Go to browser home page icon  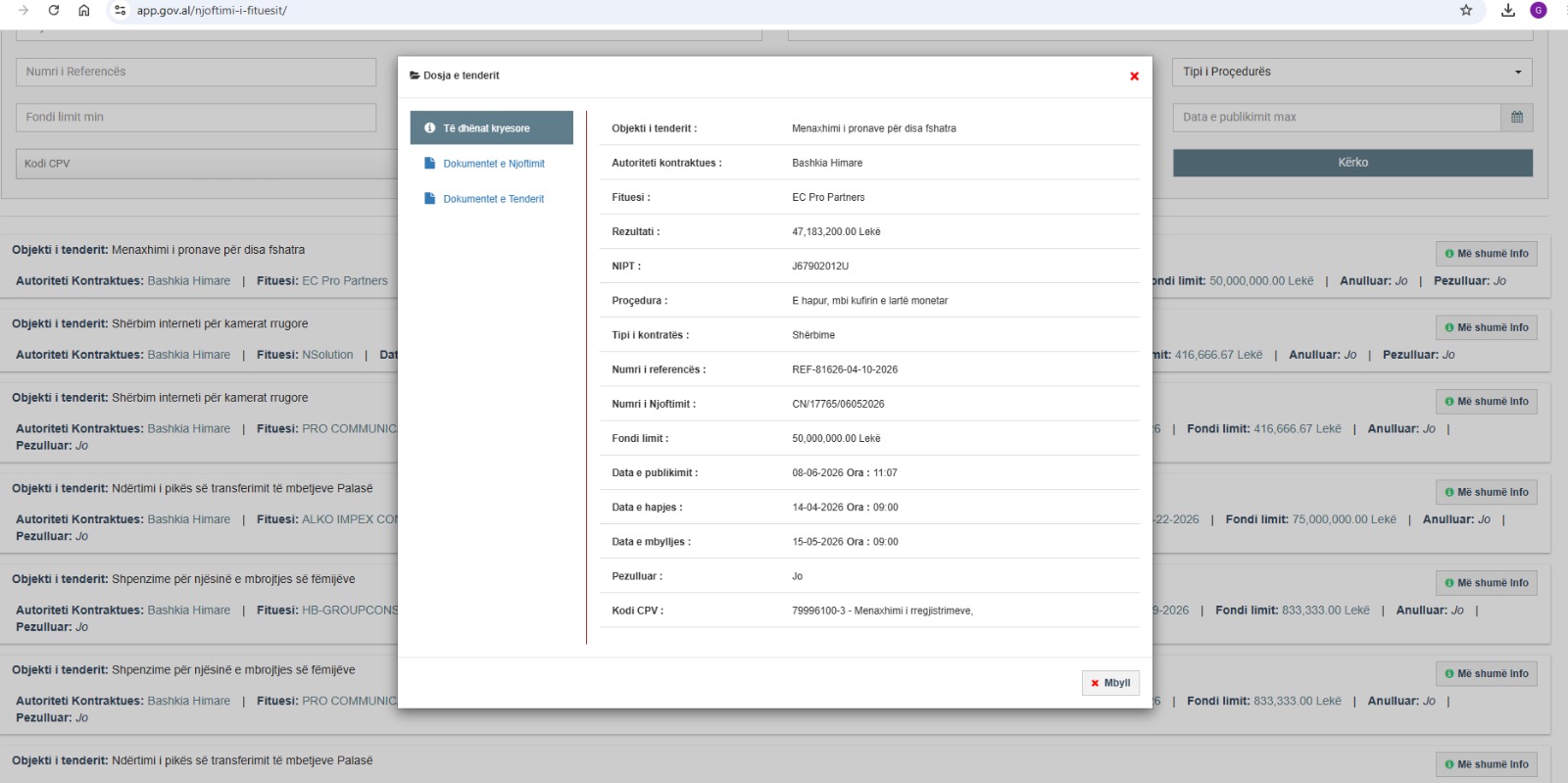coord(84,10)
